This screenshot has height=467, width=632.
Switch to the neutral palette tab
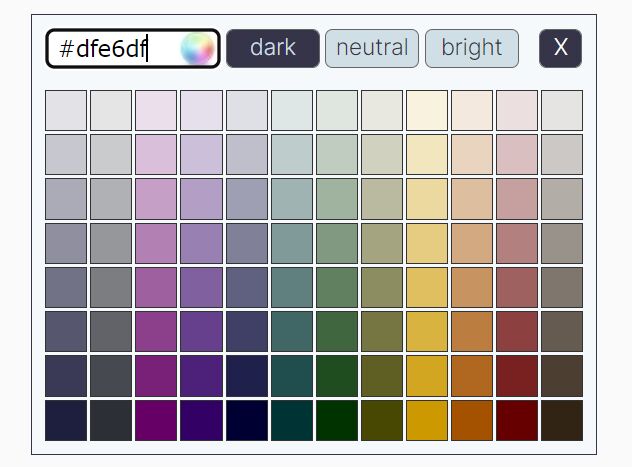click(372, 48)
